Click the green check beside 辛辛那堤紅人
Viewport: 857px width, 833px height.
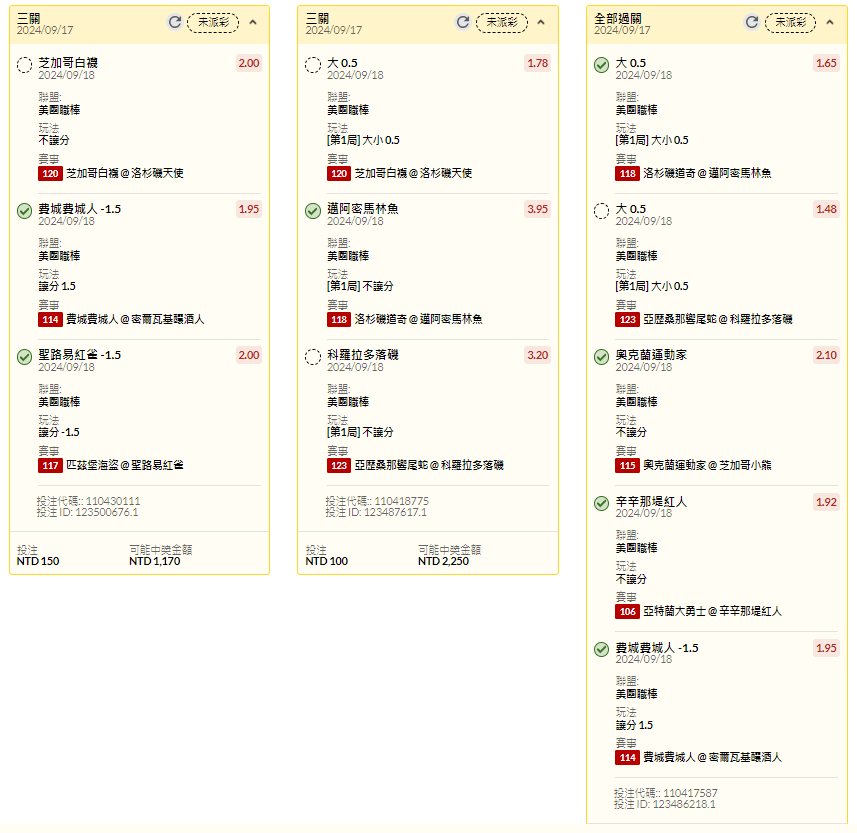[x=601, y=503]
